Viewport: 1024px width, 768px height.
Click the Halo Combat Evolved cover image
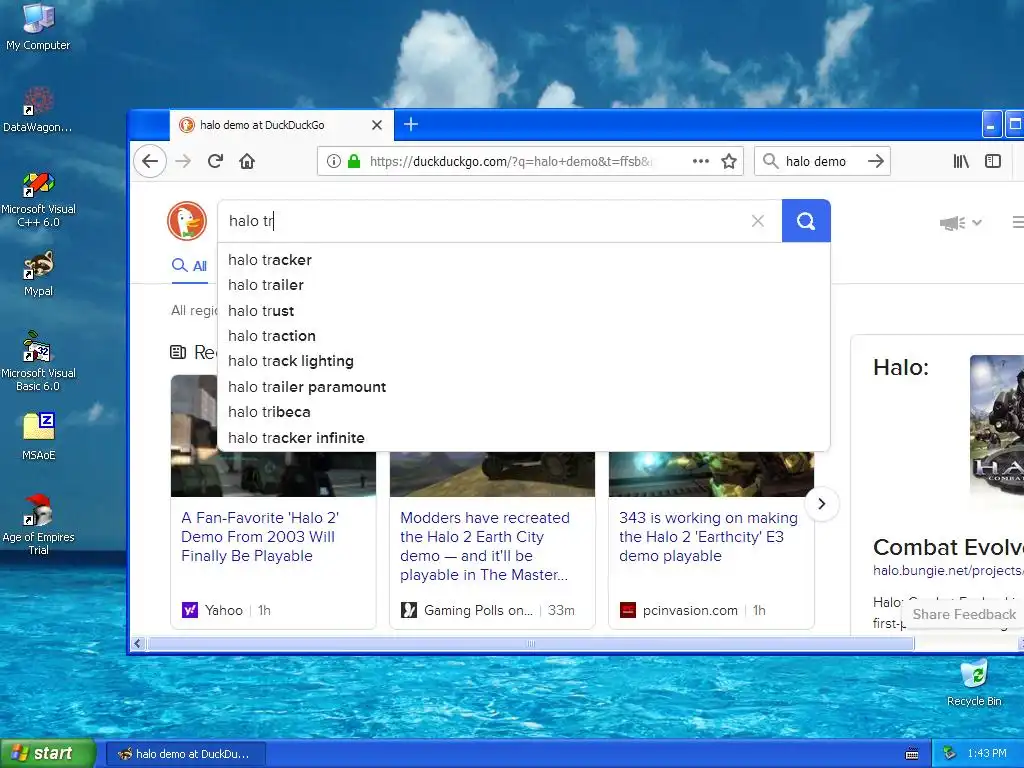(x=997, y=428)
